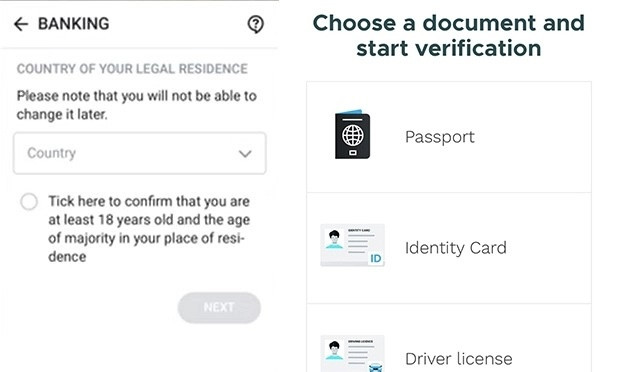Click the blue ID badge on identity card
618x372 pixels.
[x=376, y=259]
